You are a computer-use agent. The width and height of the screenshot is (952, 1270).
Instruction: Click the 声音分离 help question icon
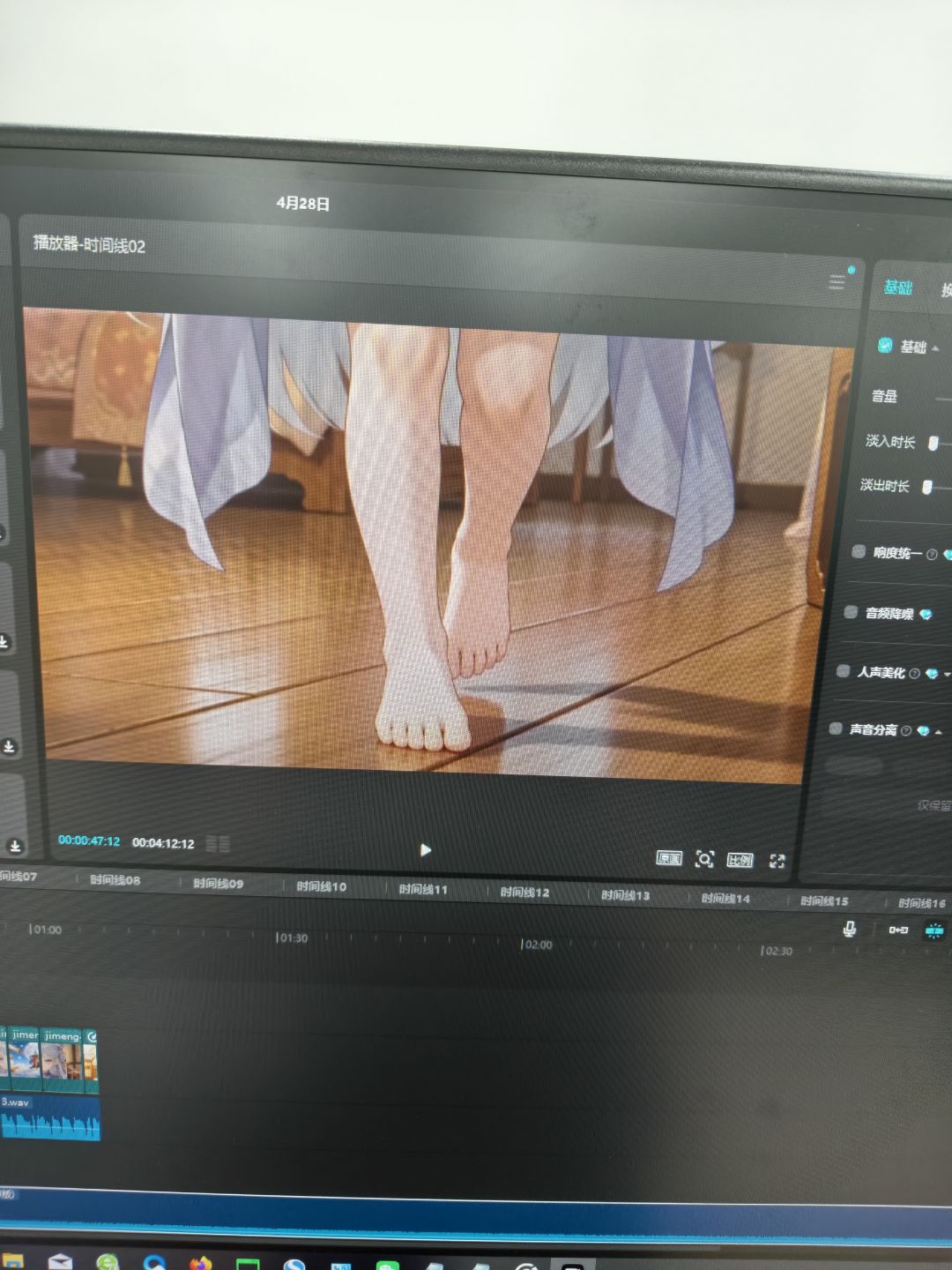pyautogui.click(x=906, y=730)
